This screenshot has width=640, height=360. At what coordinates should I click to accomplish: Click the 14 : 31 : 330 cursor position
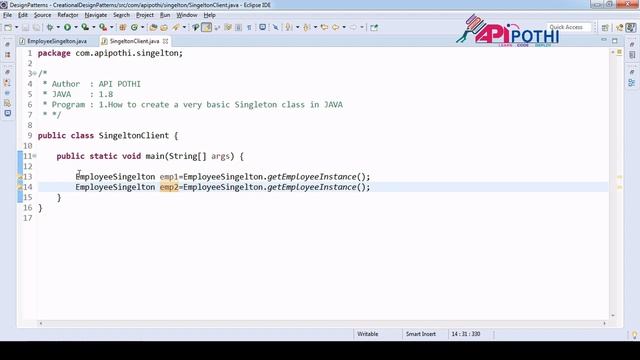coord(466,334)
